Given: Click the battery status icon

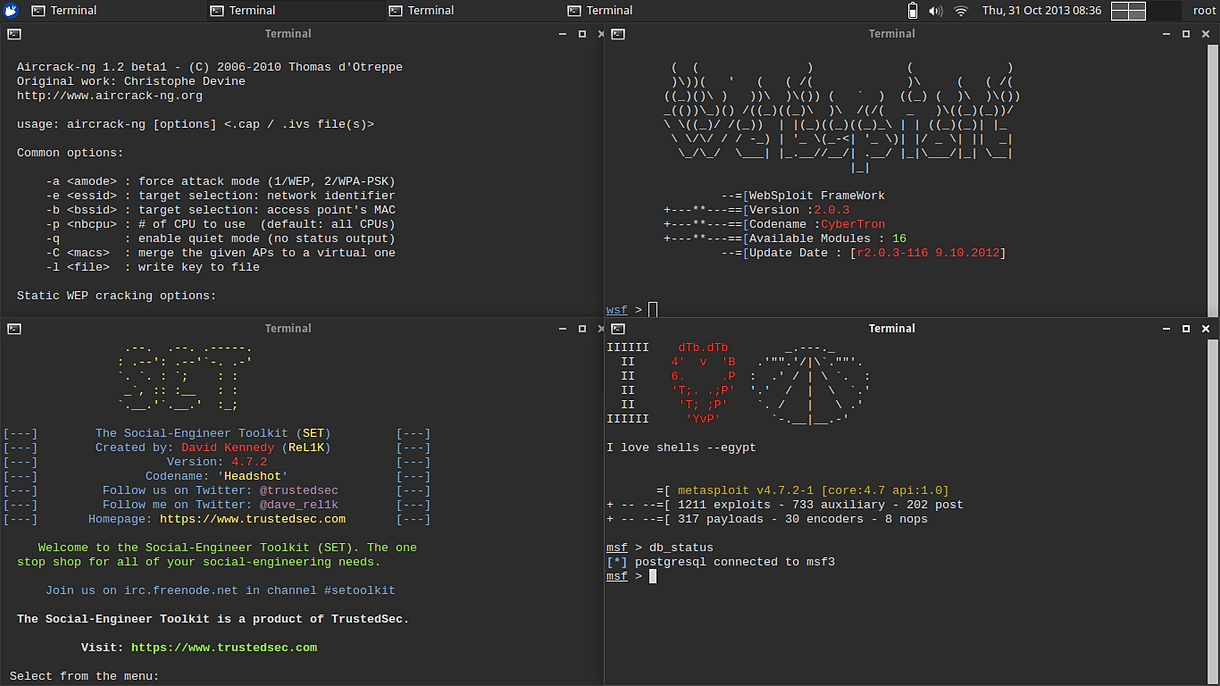Looking at the screenshot, I should pyautogui.click(x=912, y=11).
